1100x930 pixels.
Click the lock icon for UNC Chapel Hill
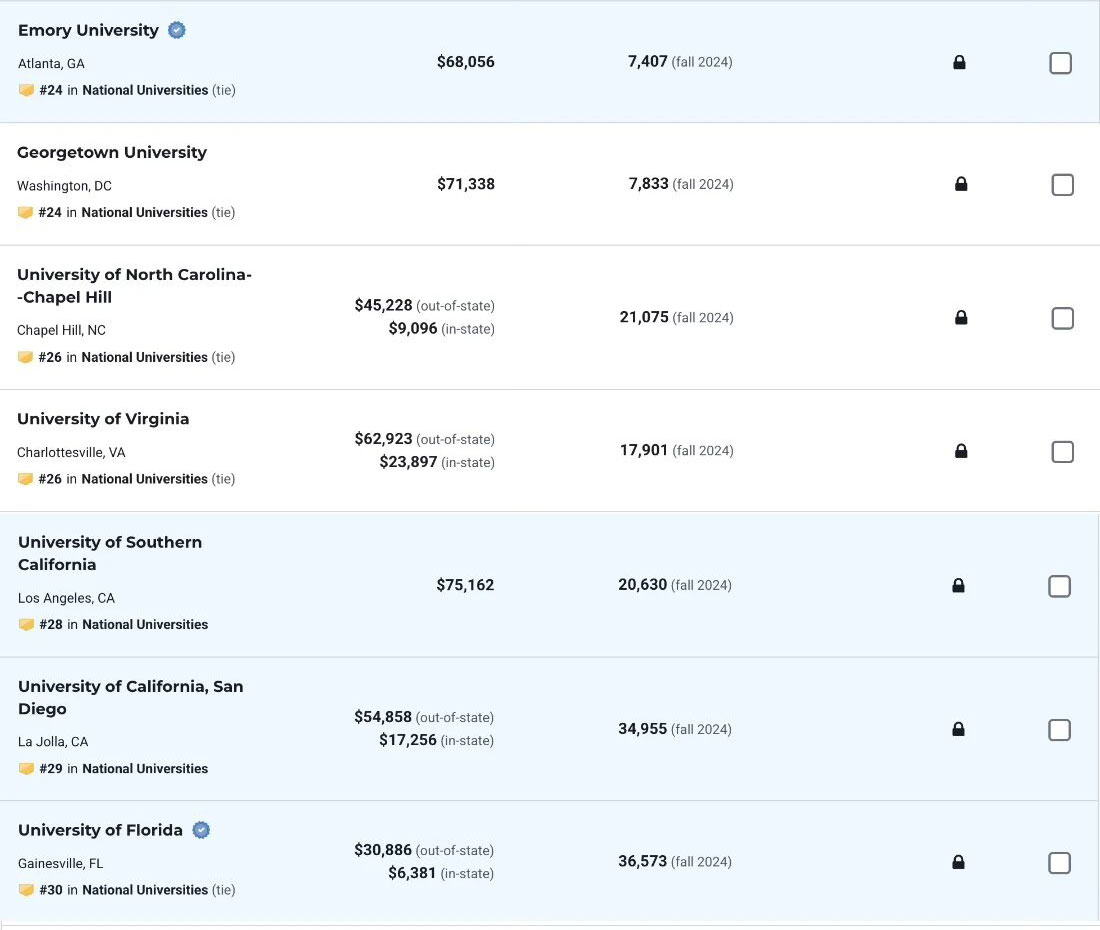[961, 318]
